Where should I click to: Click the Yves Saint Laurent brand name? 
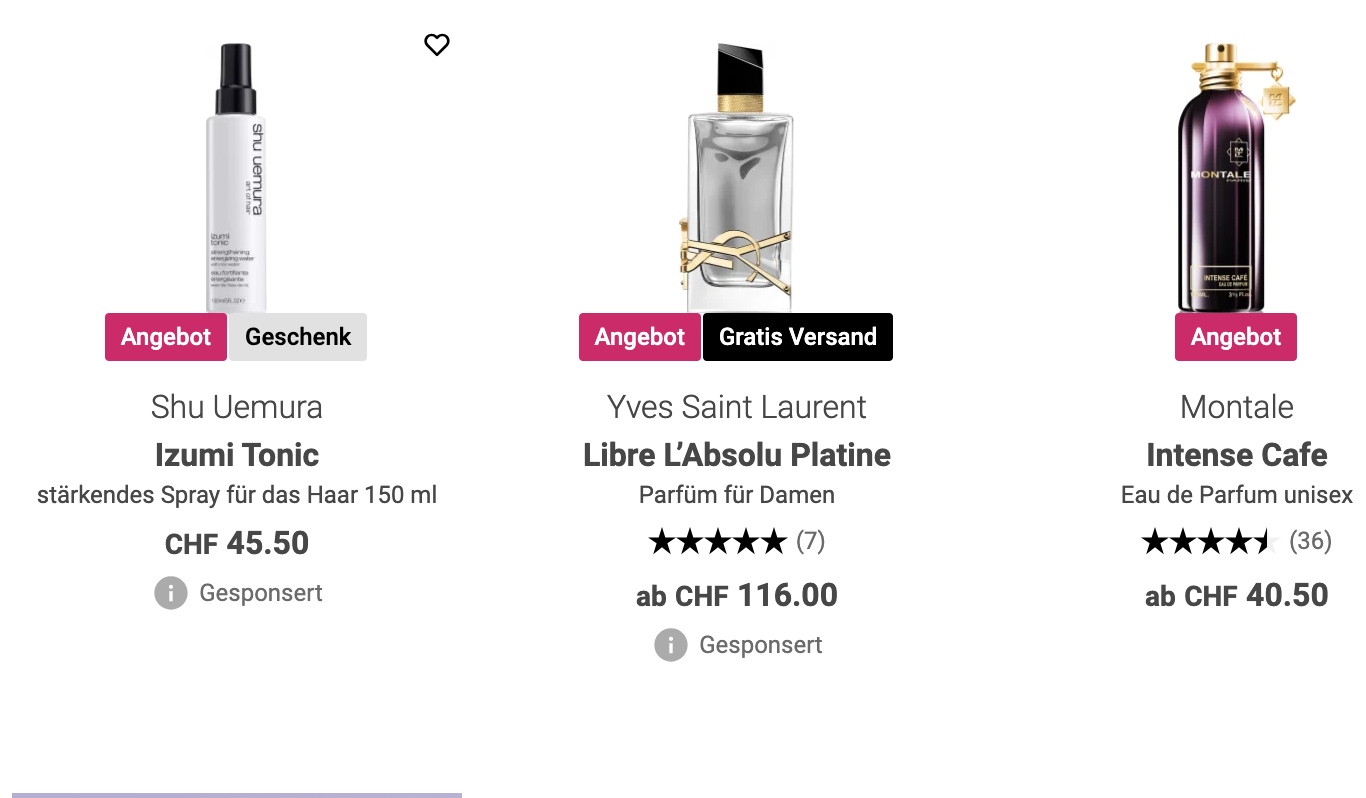pos(737,407)
